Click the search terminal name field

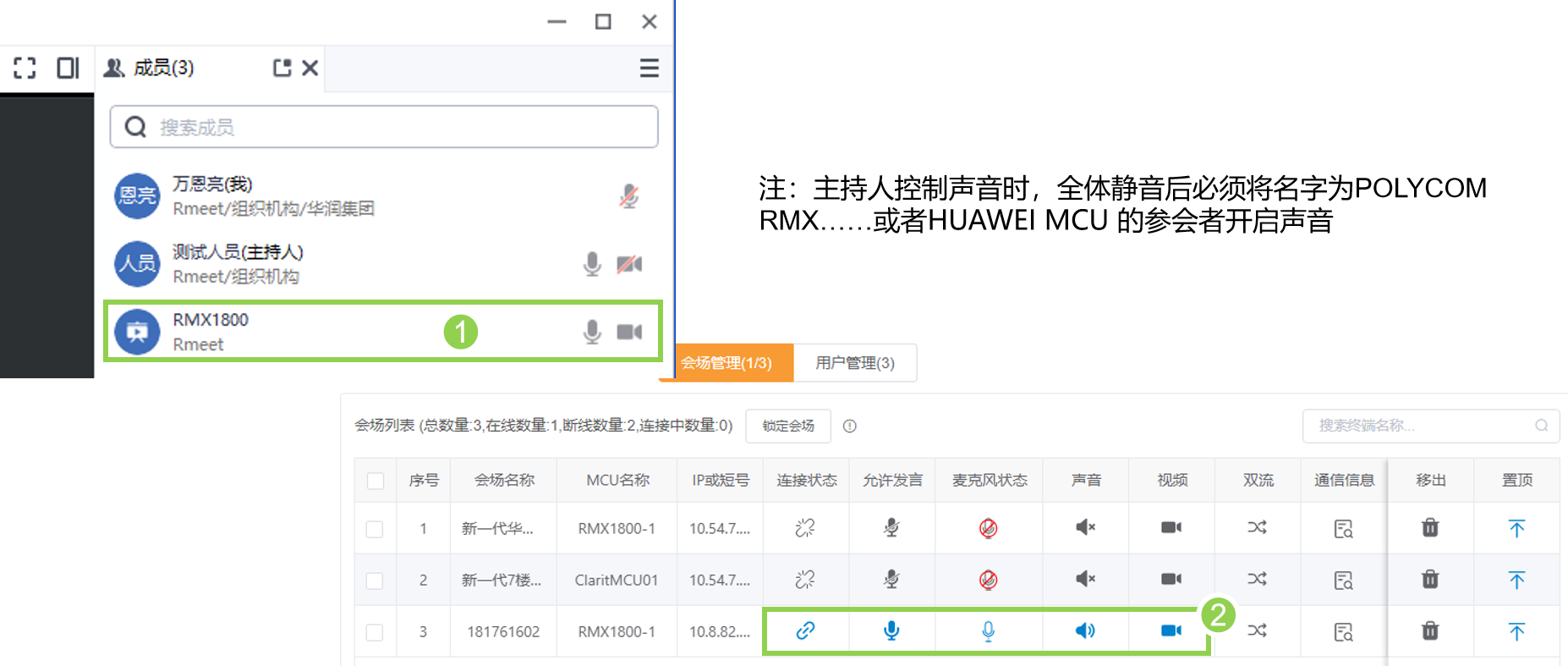coord(1423,426)
